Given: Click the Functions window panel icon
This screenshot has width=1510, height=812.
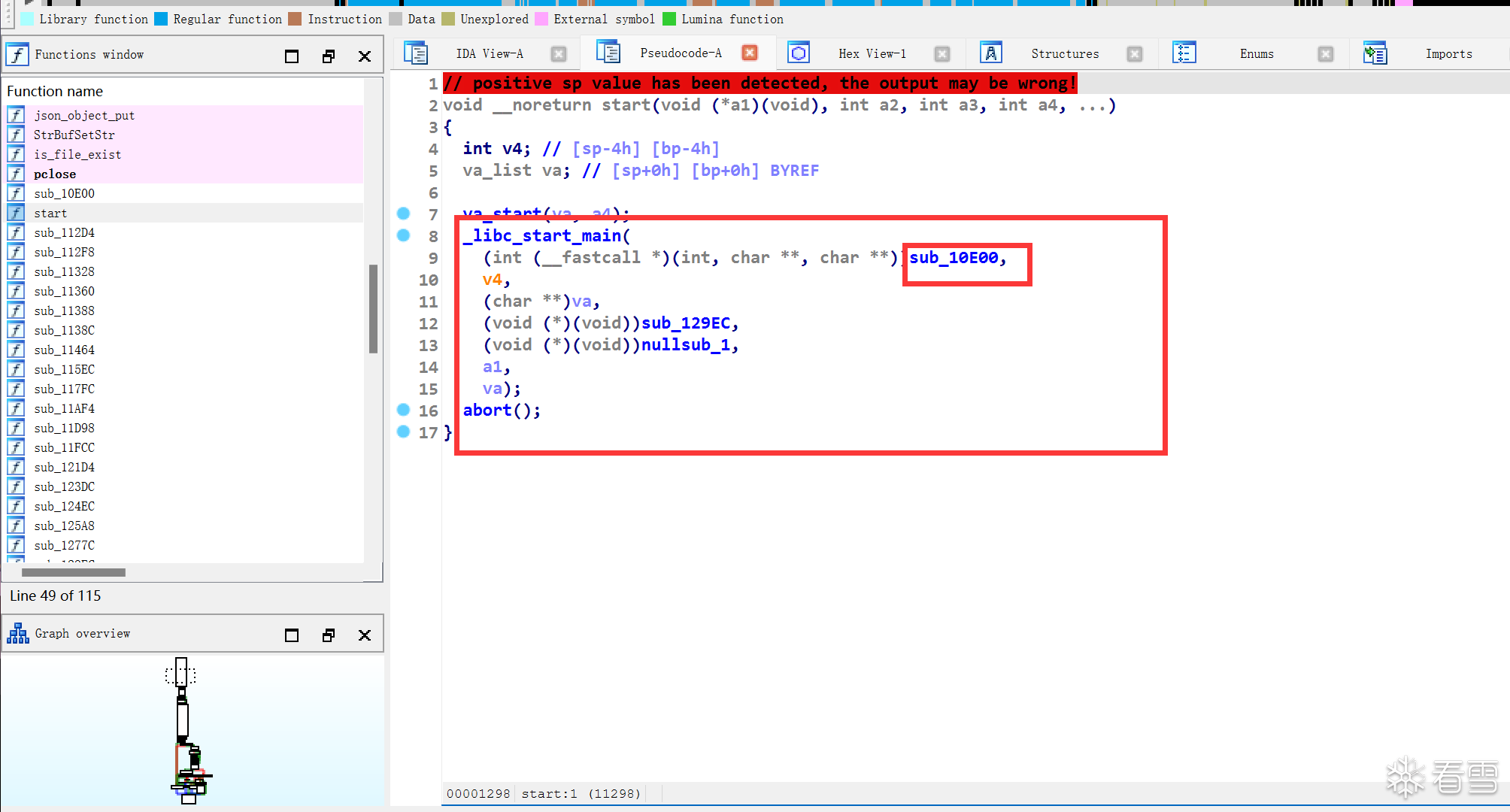Looking at the screenshot, I should click(17, 55).
